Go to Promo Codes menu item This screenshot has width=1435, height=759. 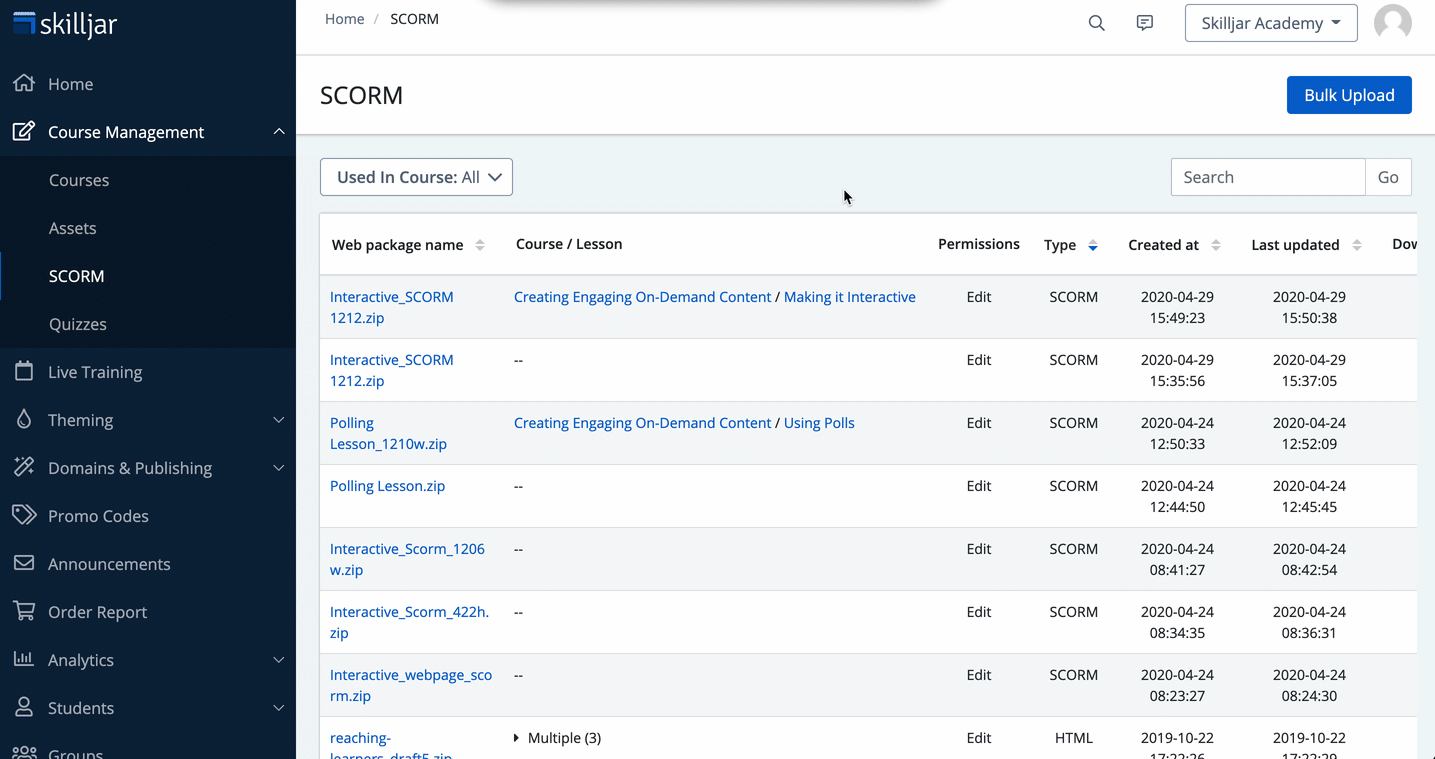point(98,516)
